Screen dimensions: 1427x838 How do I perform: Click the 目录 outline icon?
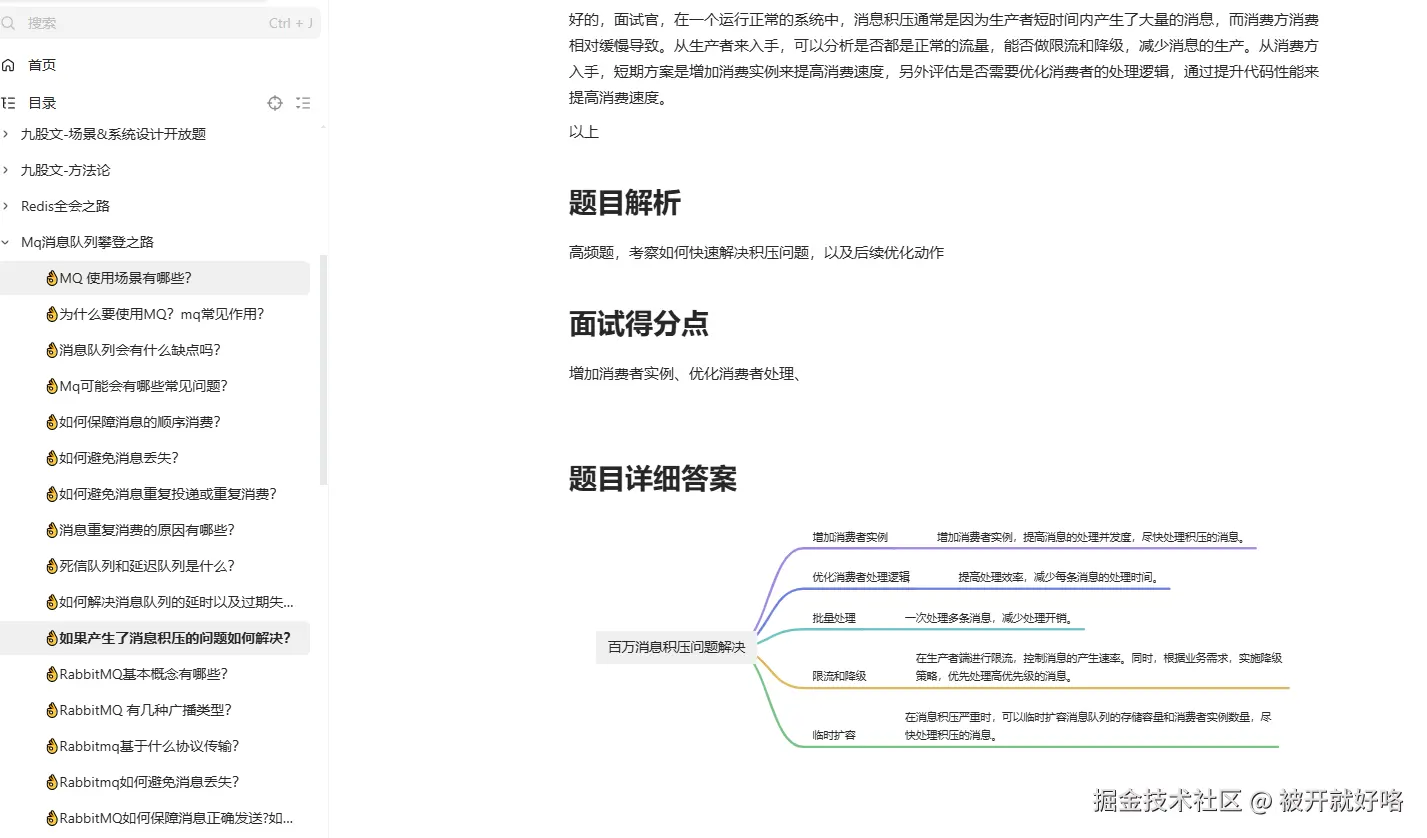pos(10,102)
